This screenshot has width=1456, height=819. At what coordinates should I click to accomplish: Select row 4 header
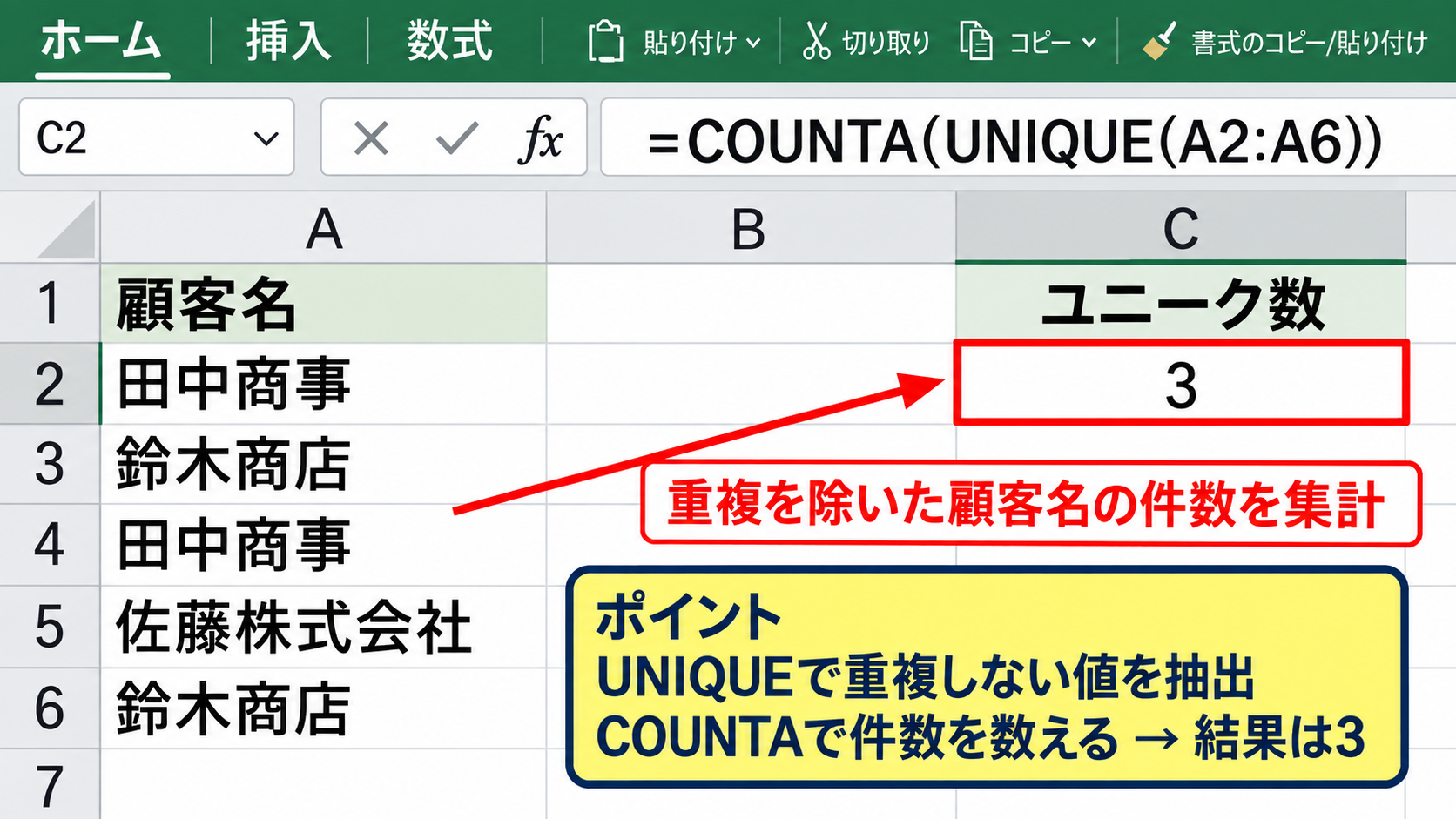(50, 545)
